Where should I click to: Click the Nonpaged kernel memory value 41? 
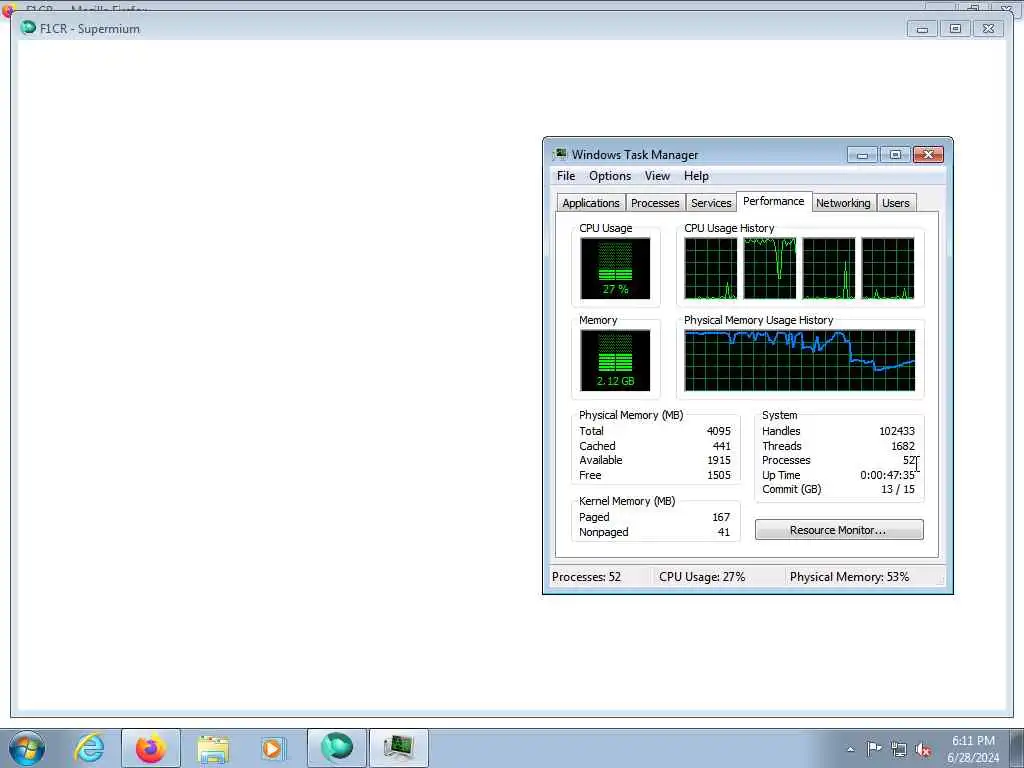pos(724,532)
